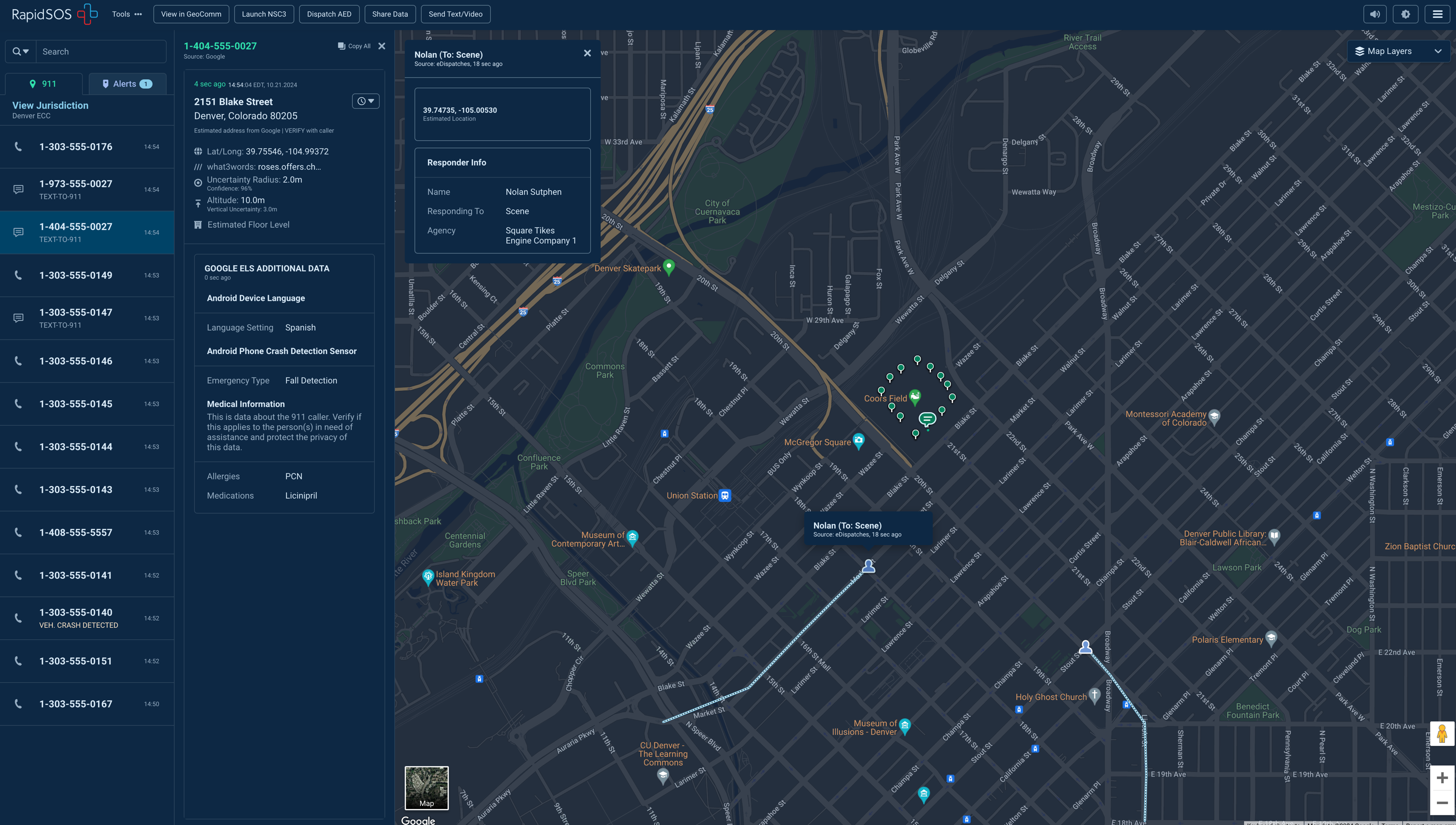
Task: Click Share Data button
Action: (x=390, y=14)
